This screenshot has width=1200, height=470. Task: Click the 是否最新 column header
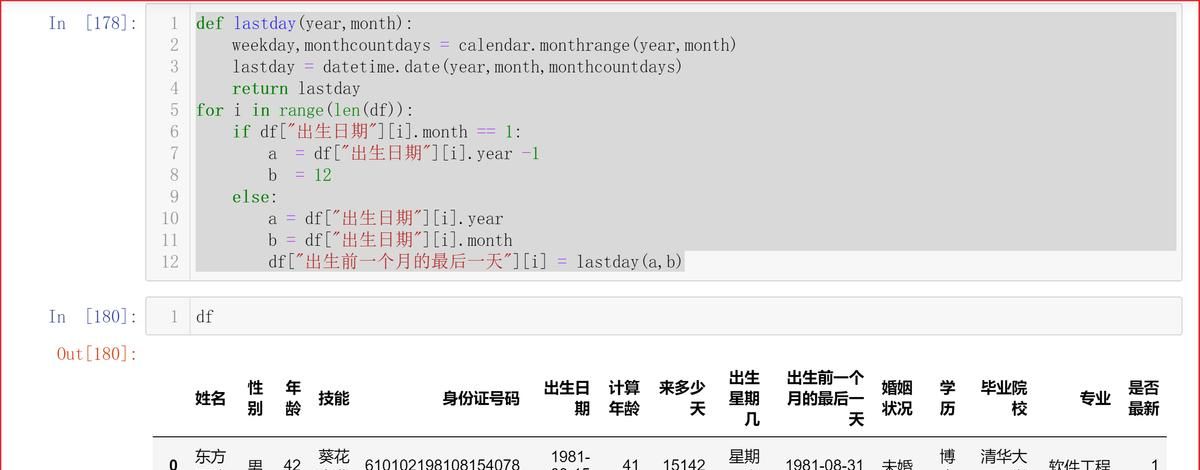pos(1143,398)
